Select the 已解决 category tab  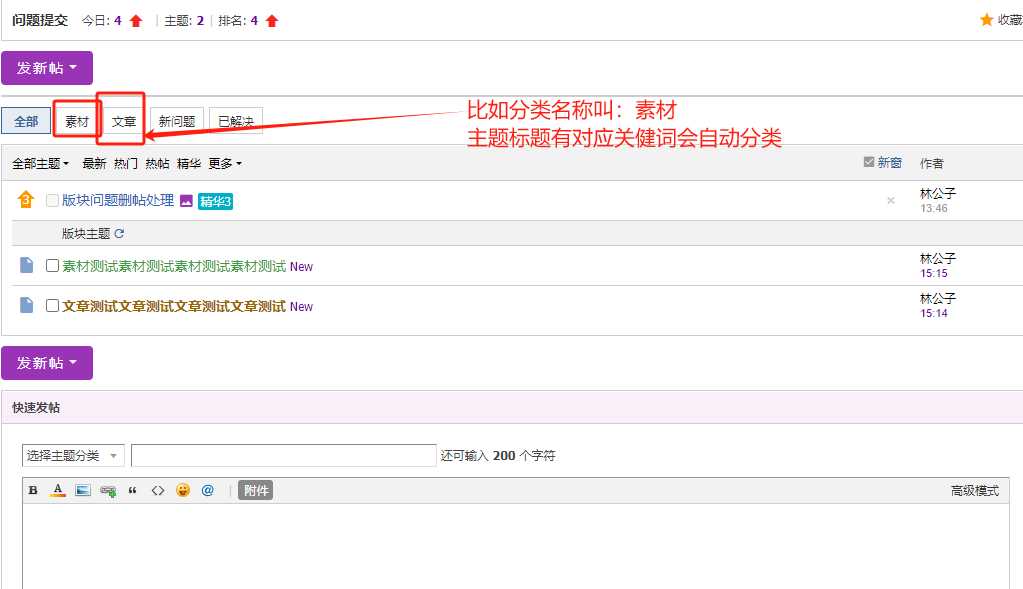236,121
